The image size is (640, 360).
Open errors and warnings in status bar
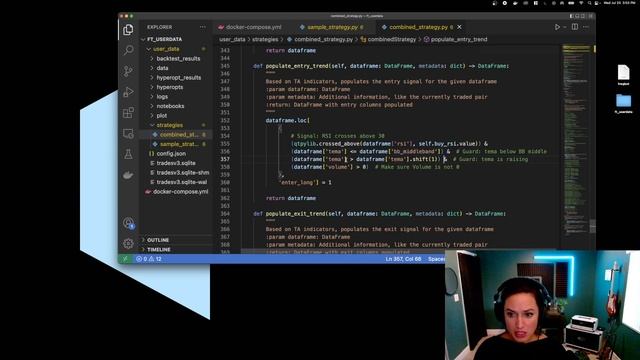tap(149, 259)
